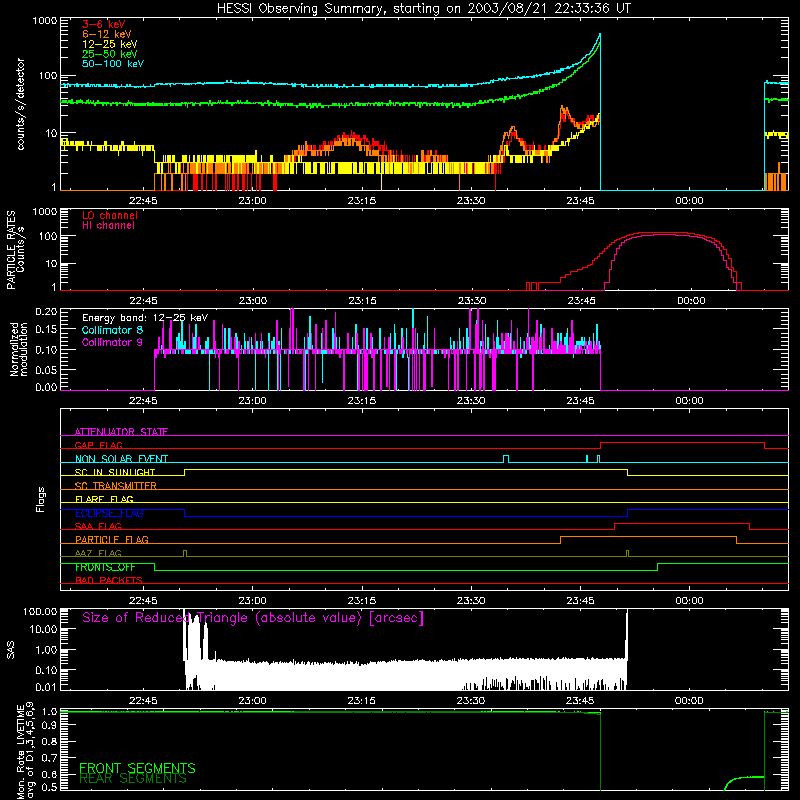Click the HESSI Observing Summary title text
This screenshot has height=800, width=800.
click(423, 9)
